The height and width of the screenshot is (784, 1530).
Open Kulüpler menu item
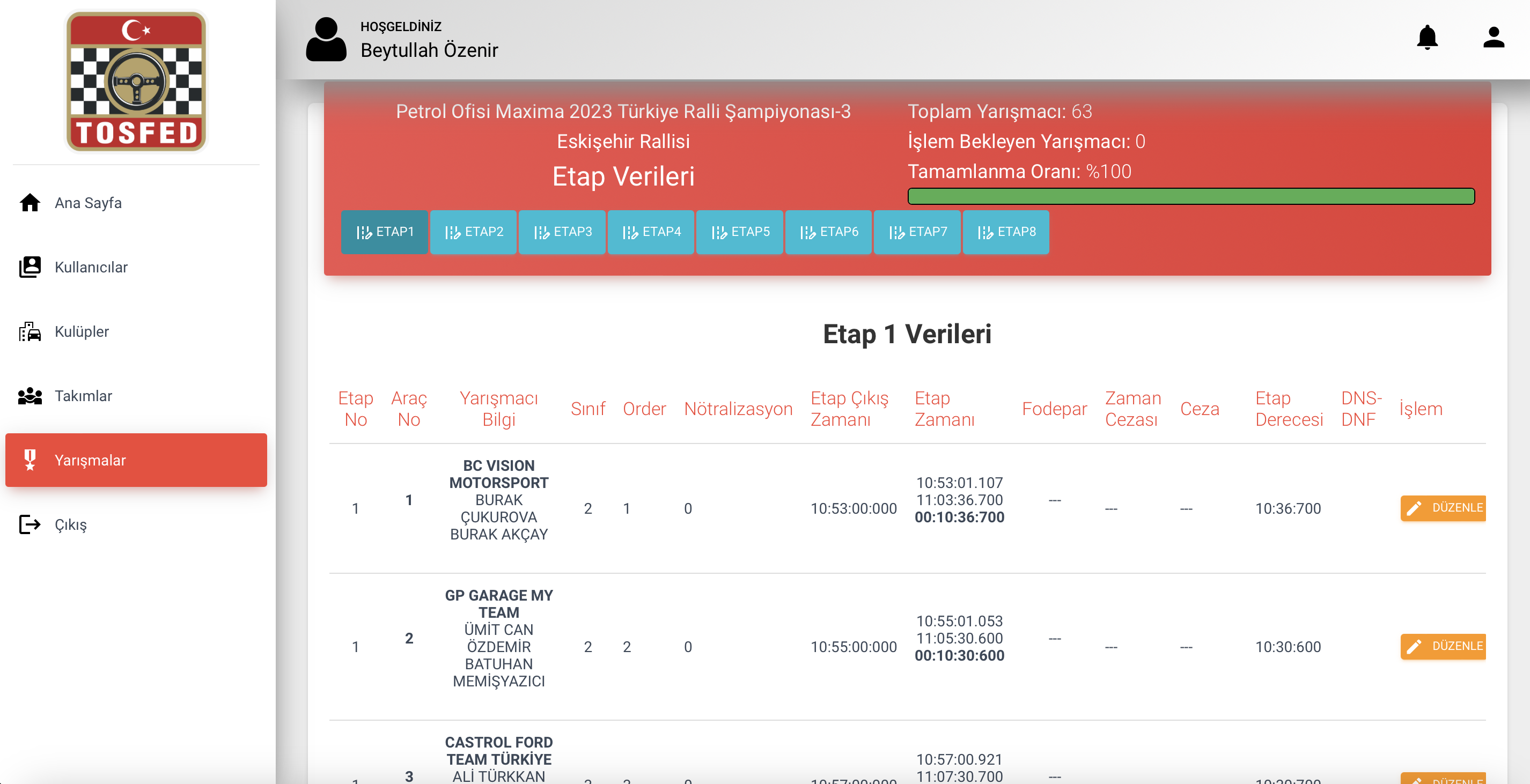coord(136,332)
